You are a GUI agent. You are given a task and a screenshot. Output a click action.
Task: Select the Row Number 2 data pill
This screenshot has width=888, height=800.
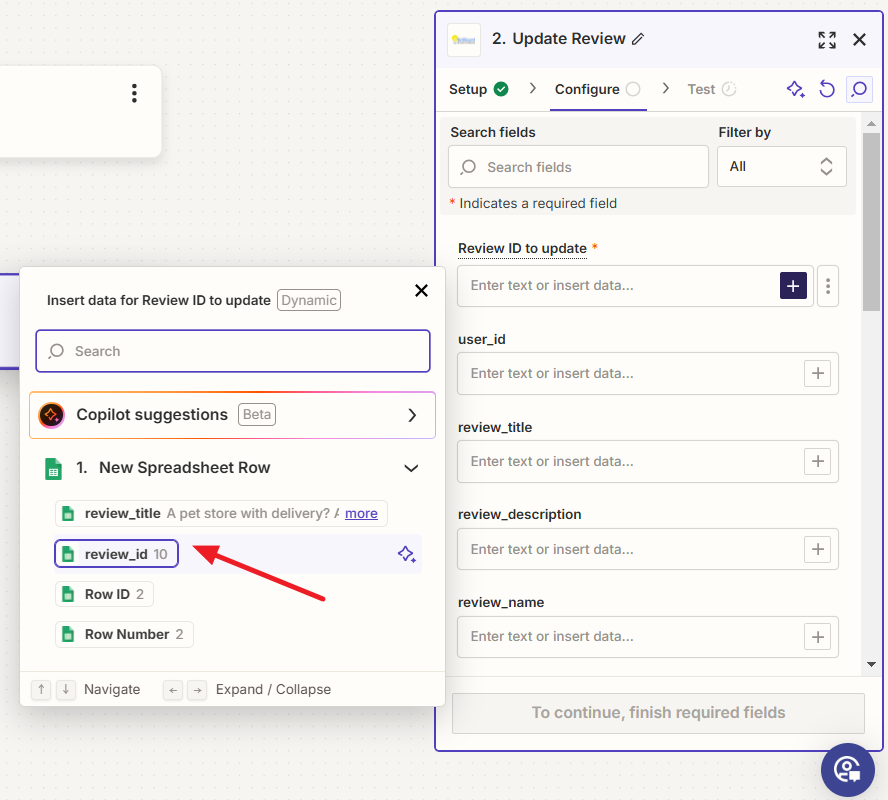(124, 634)
